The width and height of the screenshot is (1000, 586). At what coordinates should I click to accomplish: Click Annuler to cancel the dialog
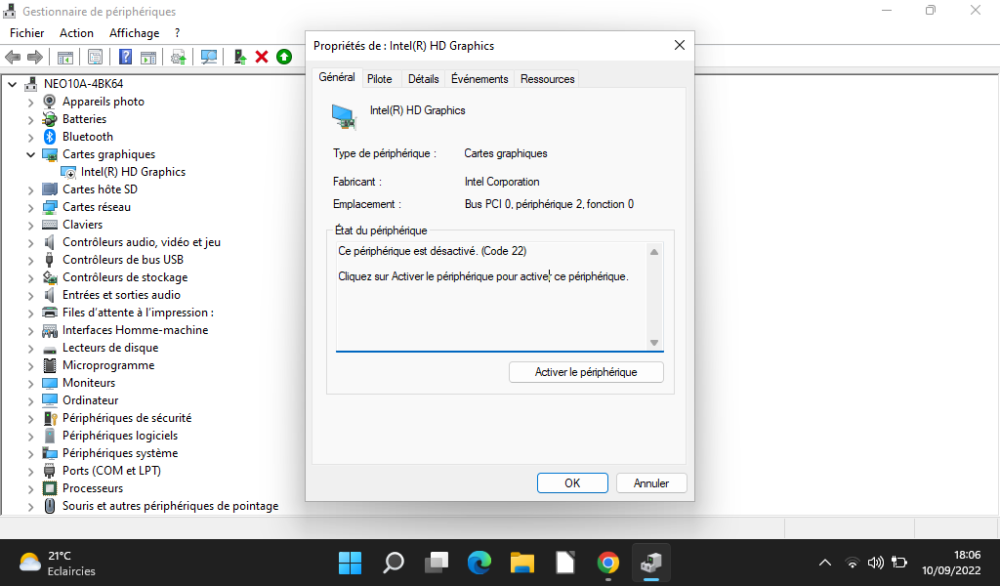pyautogui.click(x=651, y=483)
